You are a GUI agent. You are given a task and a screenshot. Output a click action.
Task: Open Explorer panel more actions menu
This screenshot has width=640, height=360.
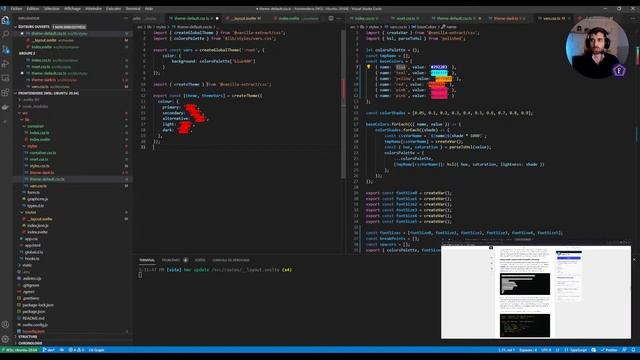(x=125, y=18)
